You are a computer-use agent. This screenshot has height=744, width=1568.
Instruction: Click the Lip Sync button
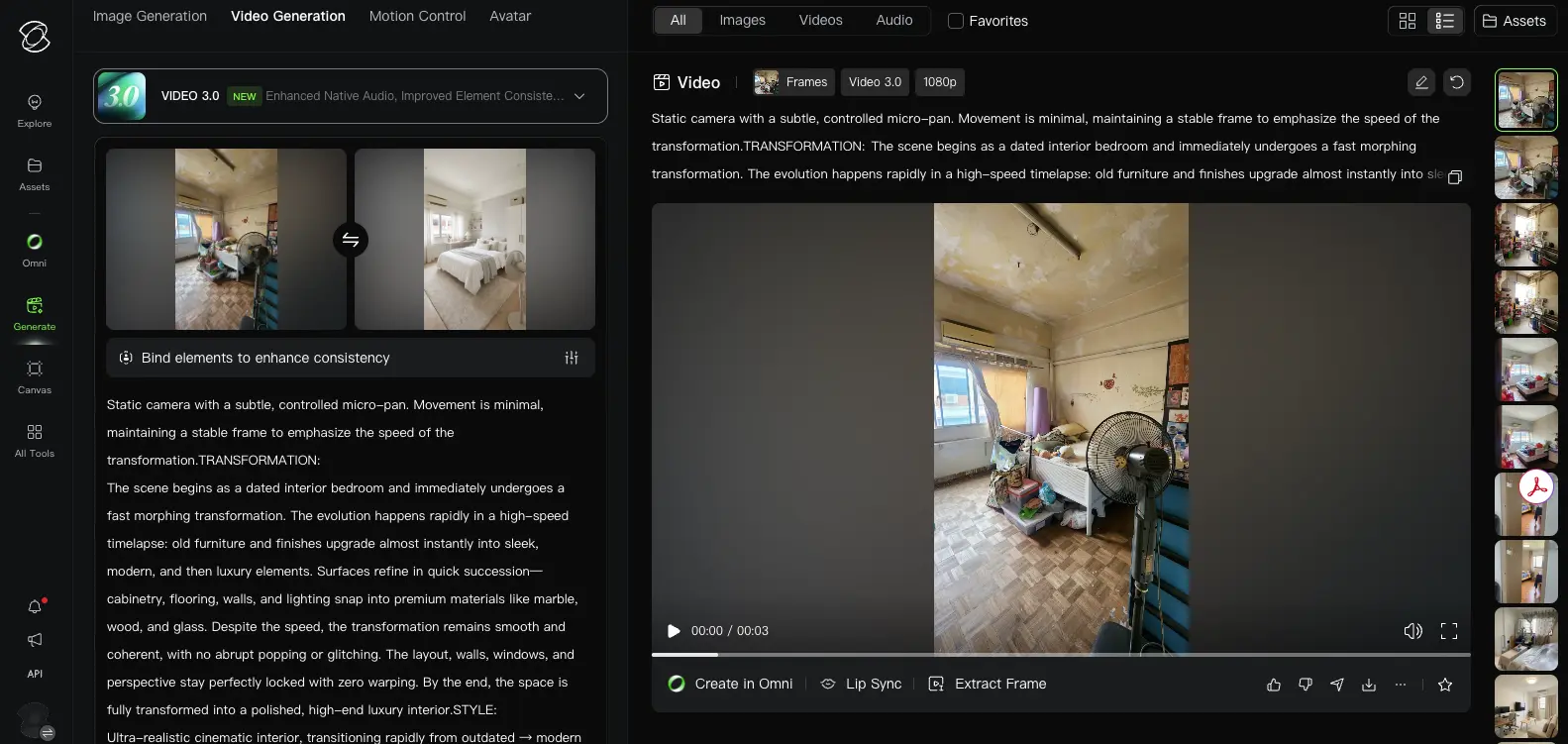(861, 684)
